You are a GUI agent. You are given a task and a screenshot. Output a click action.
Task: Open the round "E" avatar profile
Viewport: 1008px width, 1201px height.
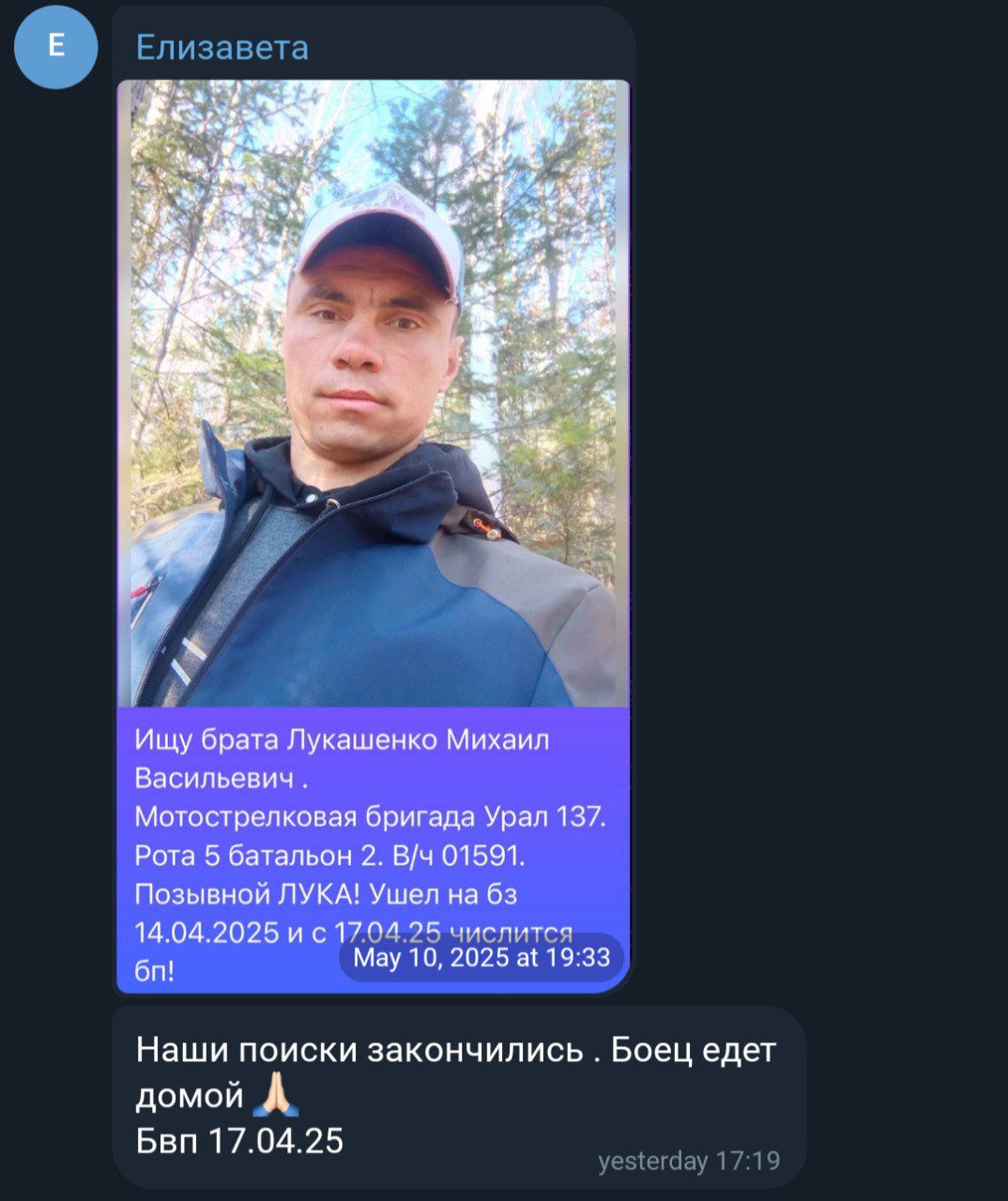pyautogui.click(x=56, y=46)
